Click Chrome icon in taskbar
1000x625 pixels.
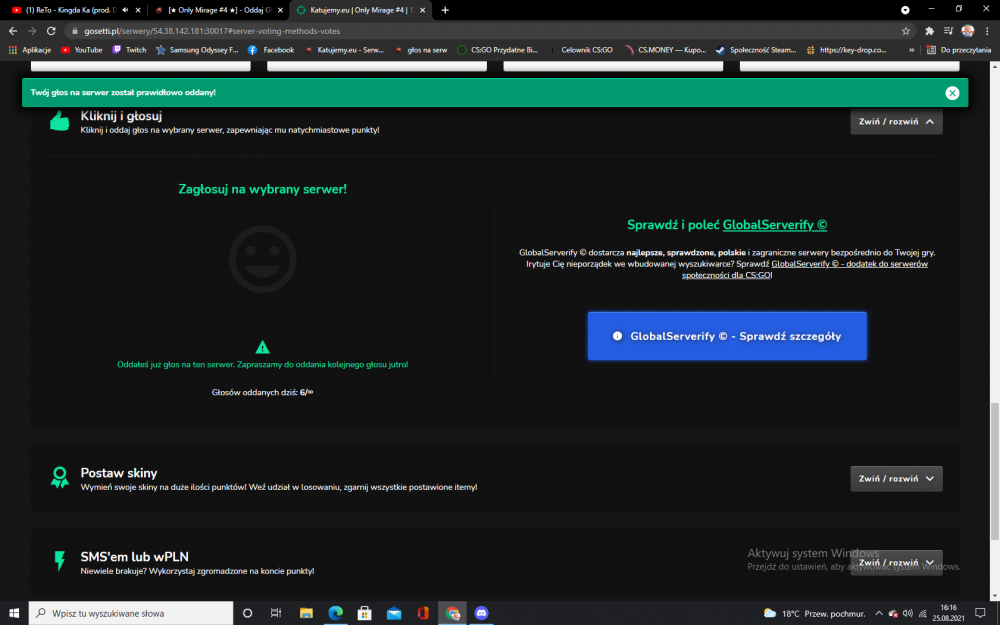click(452, 613)
